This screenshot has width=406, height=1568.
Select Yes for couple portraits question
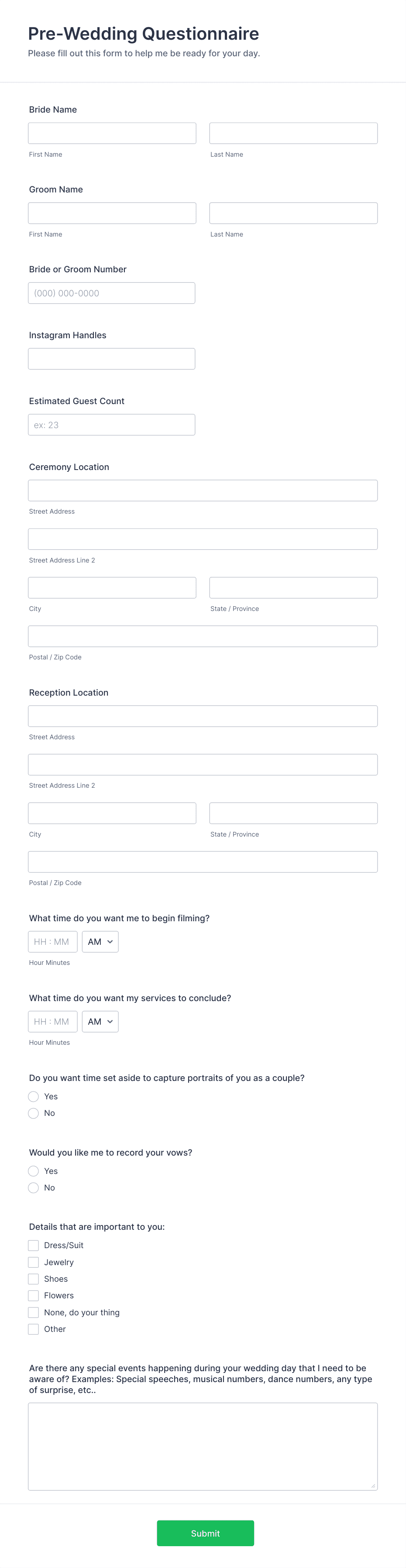click(x=34, y=1096)
